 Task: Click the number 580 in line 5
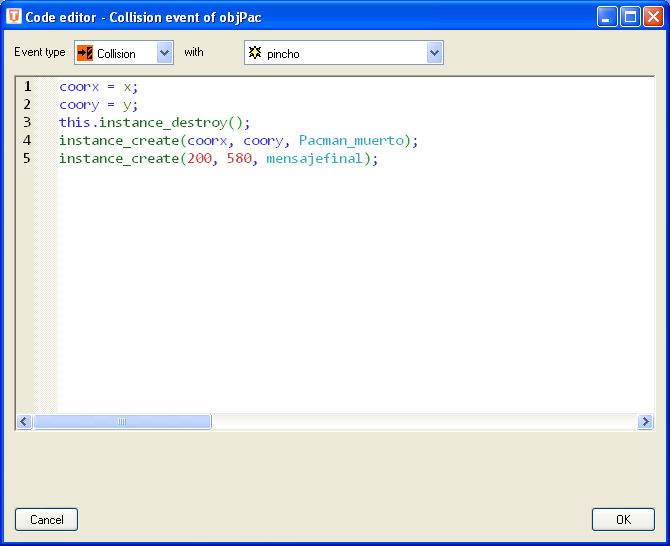coord(239,159)
